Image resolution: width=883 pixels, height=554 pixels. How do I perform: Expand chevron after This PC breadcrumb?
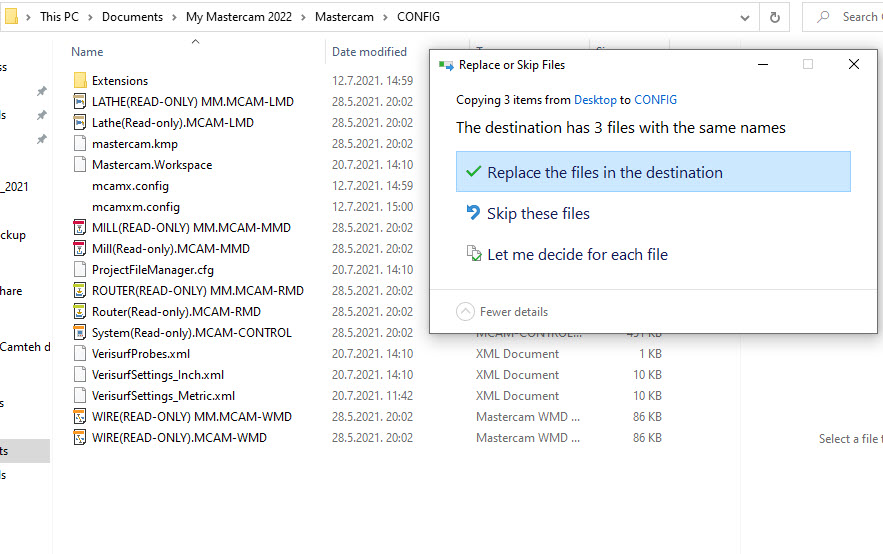(90, 17)
